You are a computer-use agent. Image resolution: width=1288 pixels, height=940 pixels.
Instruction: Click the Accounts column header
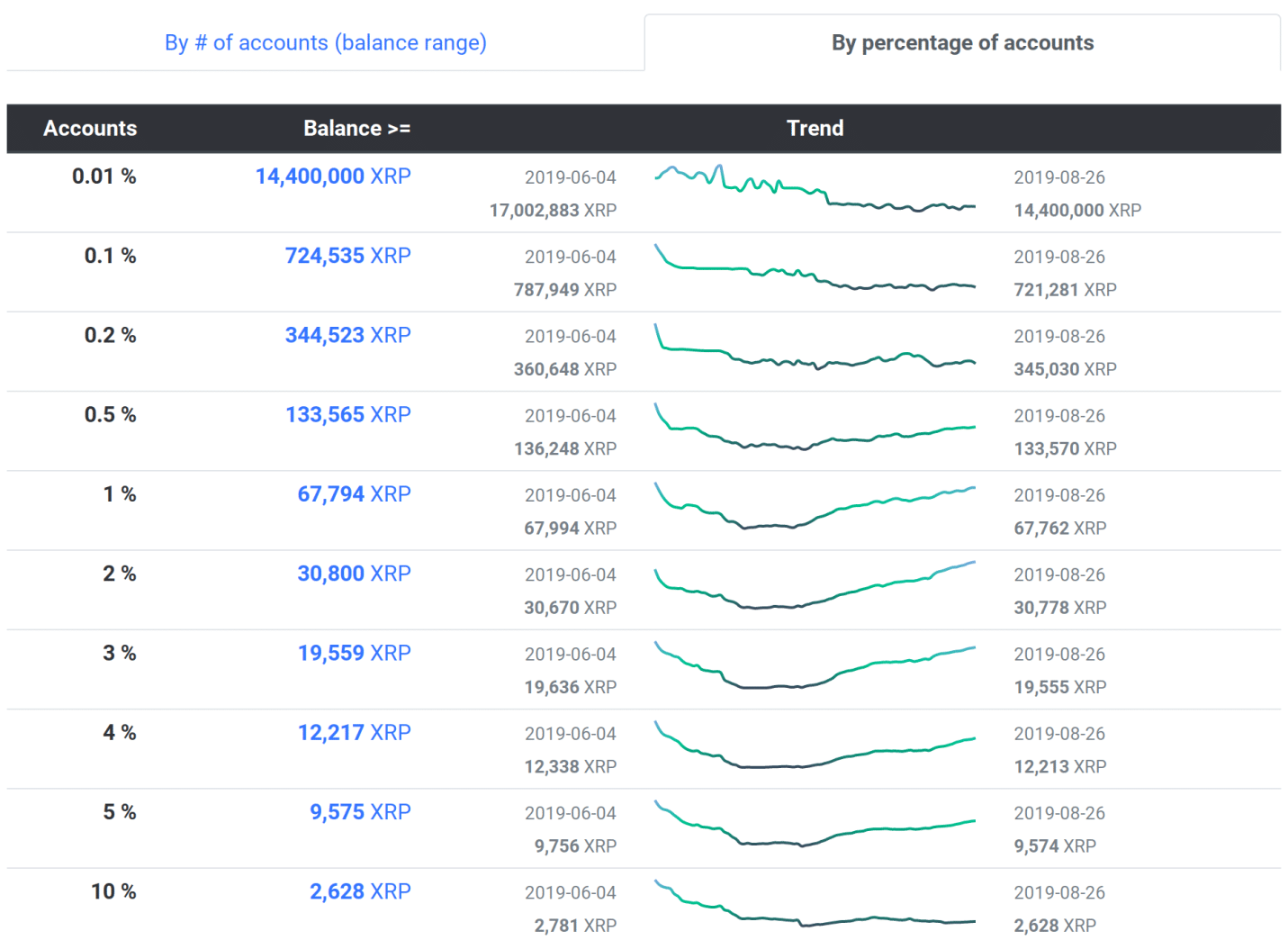tap(90, 128)
